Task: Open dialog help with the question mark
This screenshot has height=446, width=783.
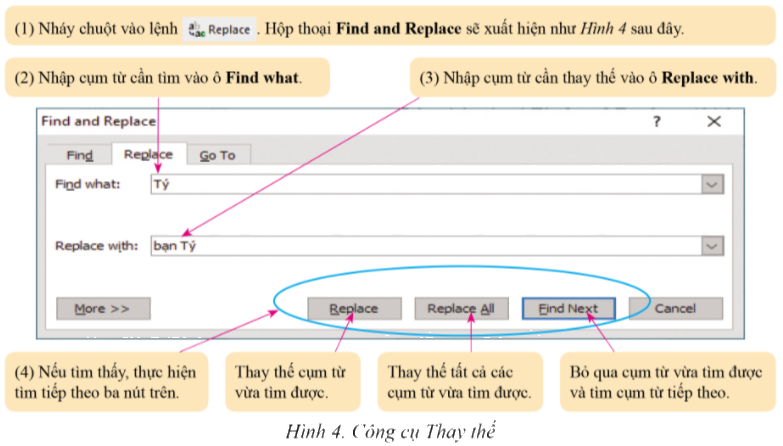Action: tap(657, 121)
